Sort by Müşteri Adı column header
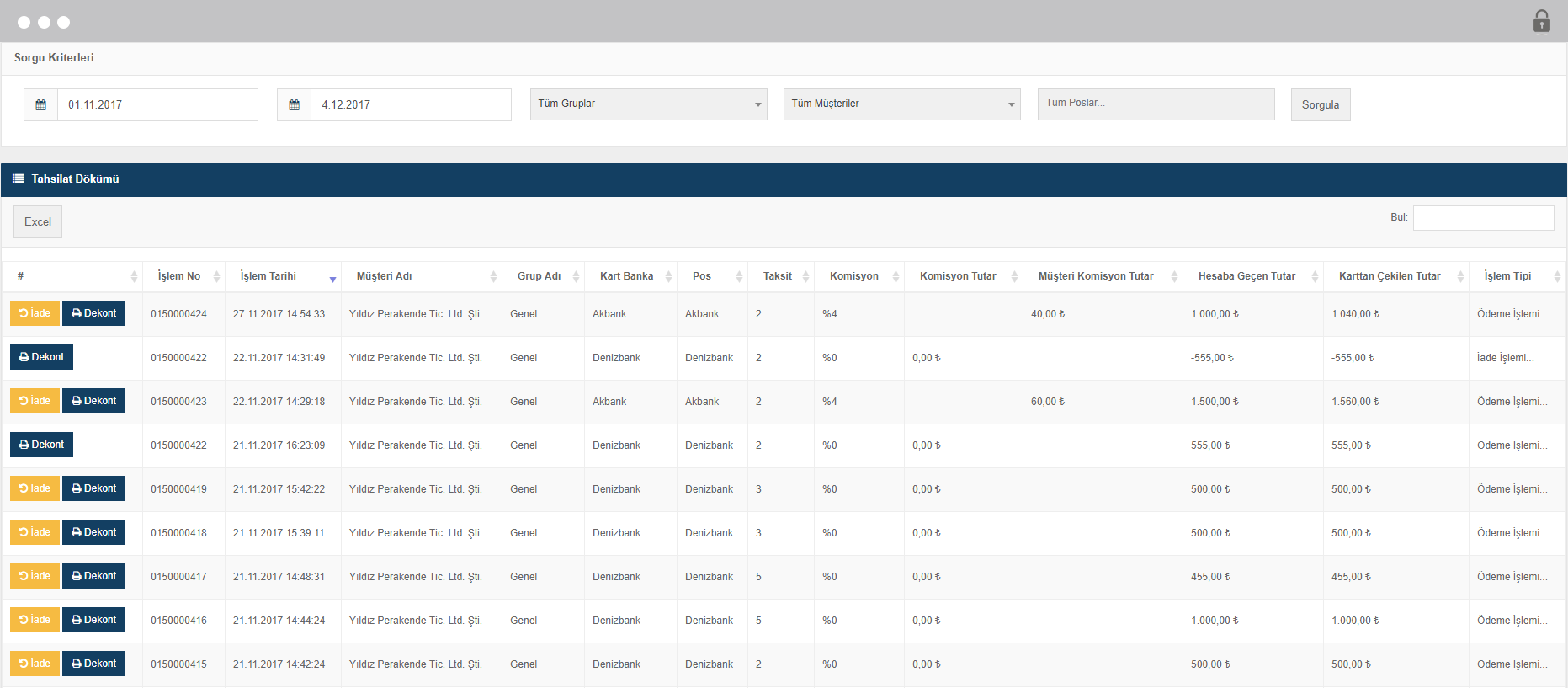Image resolution: width=1568 pixels, height=688 pixels. coord(422,276)
